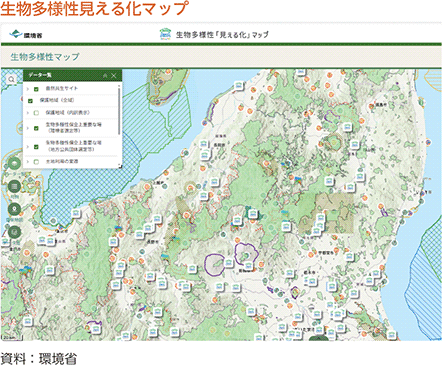Uncheck the 保護地域（全域） layer checkbox

click(30, 101)
